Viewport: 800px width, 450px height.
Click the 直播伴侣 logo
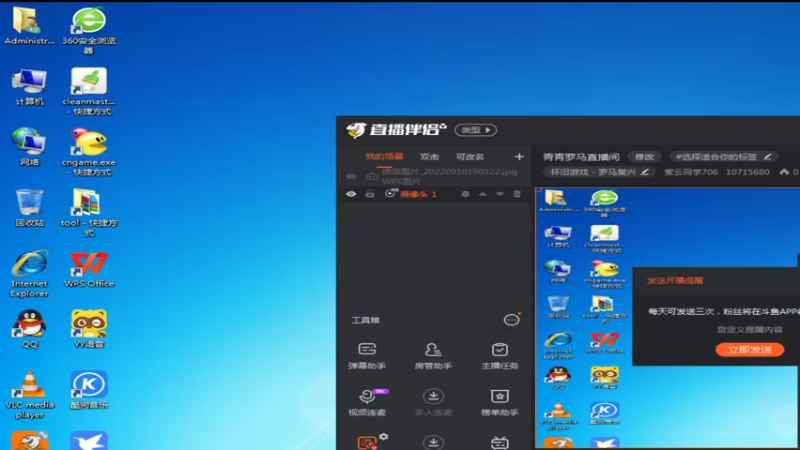click(396, 130)
